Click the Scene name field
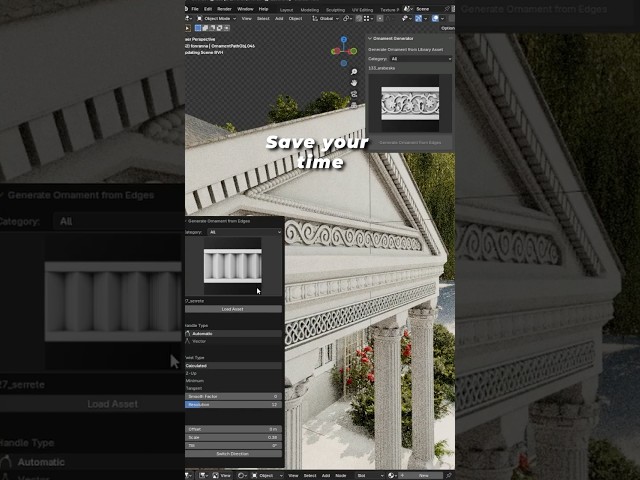640x480 pixels. 429,9
